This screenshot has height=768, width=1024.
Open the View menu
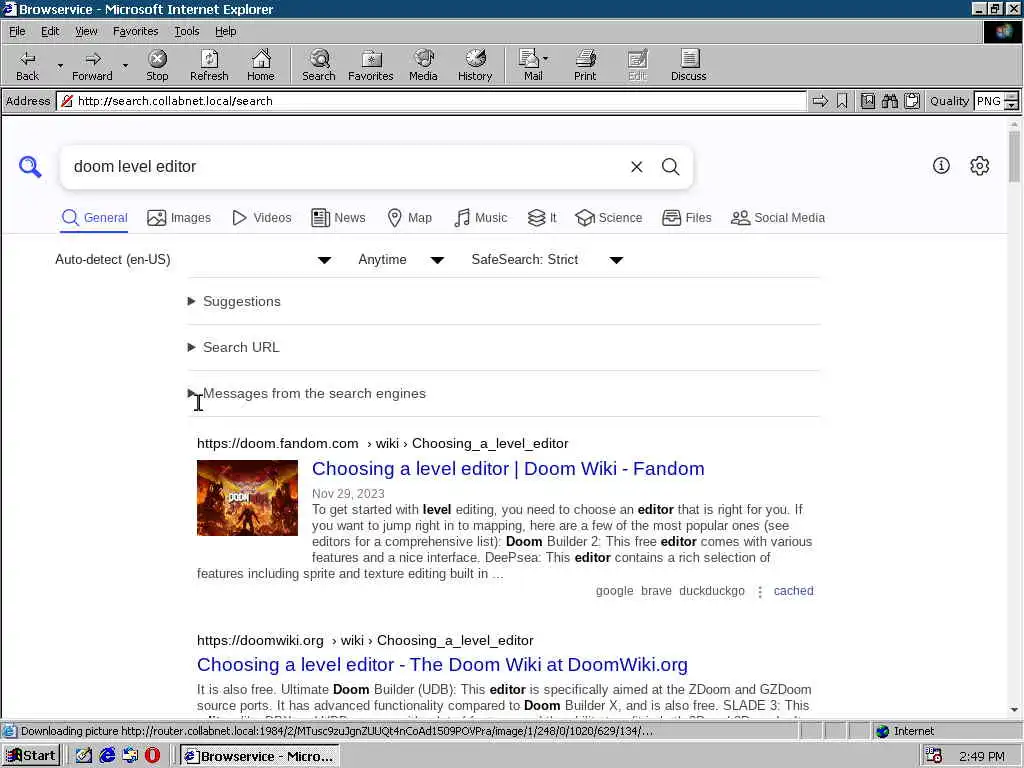[x=86, y=31]
